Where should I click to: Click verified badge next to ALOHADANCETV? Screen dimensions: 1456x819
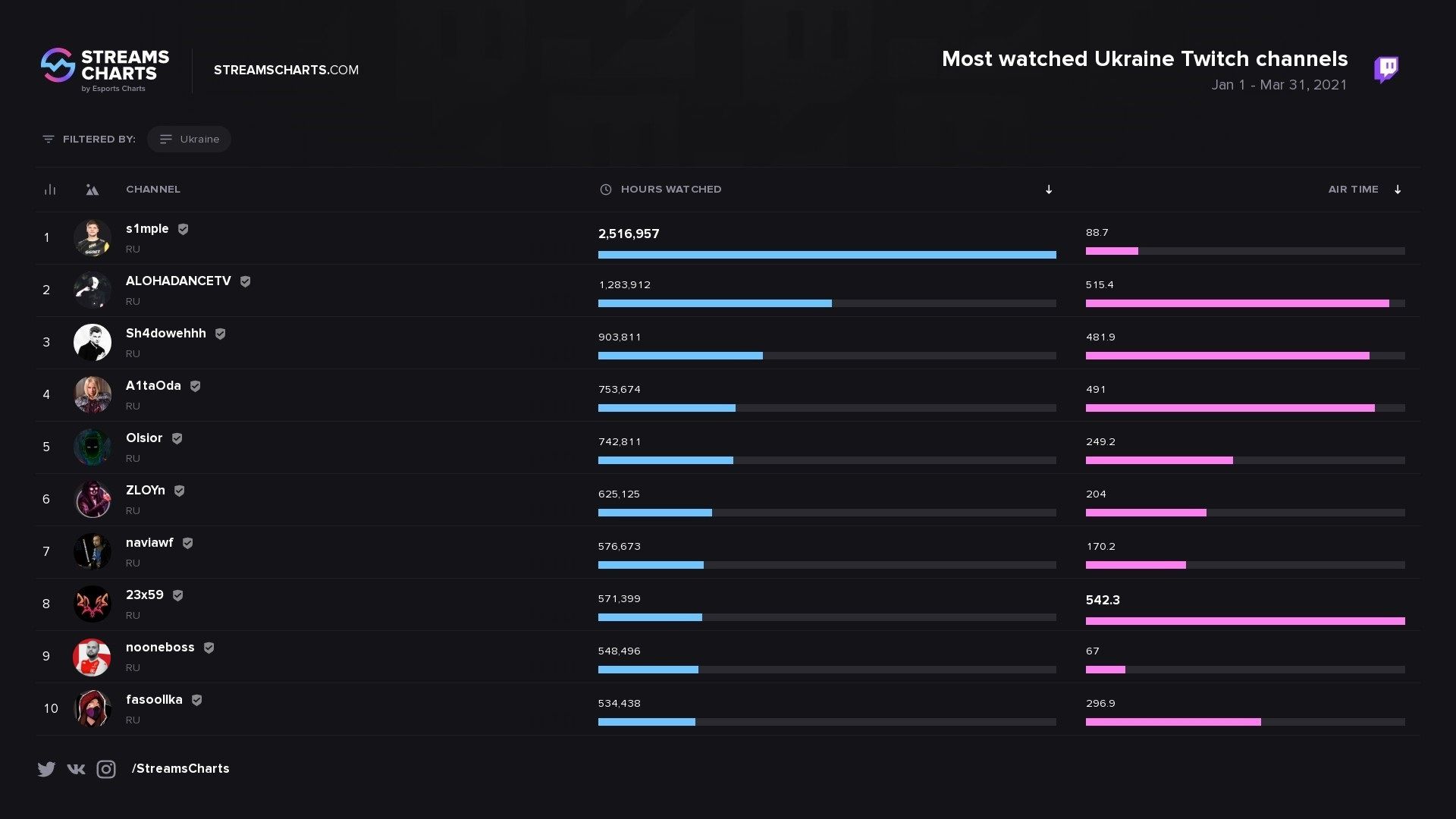pyautogui.click(x=245, y=281)
